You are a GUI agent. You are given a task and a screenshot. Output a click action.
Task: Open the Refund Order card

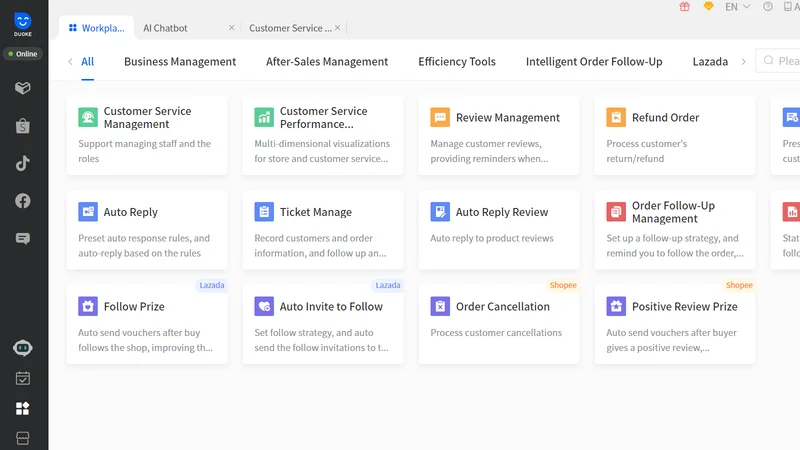coord(675,136)
